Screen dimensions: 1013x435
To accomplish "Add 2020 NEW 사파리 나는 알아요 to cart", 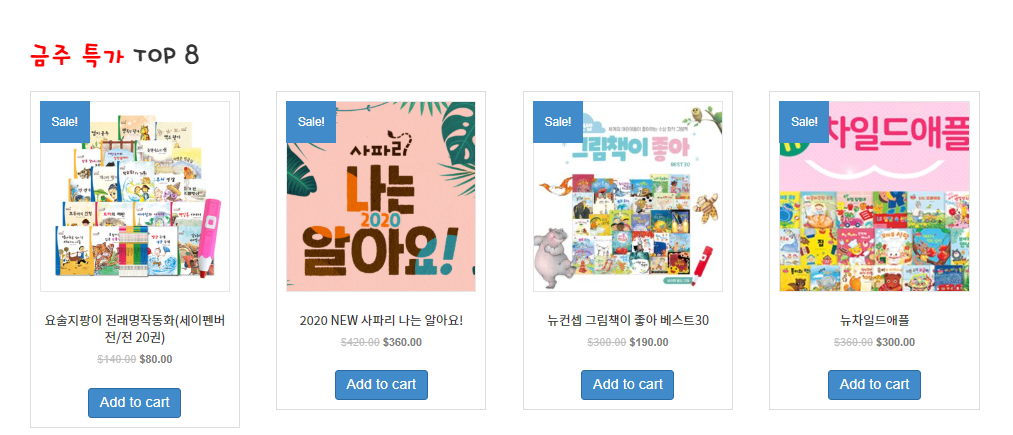I will coord(381,385).
